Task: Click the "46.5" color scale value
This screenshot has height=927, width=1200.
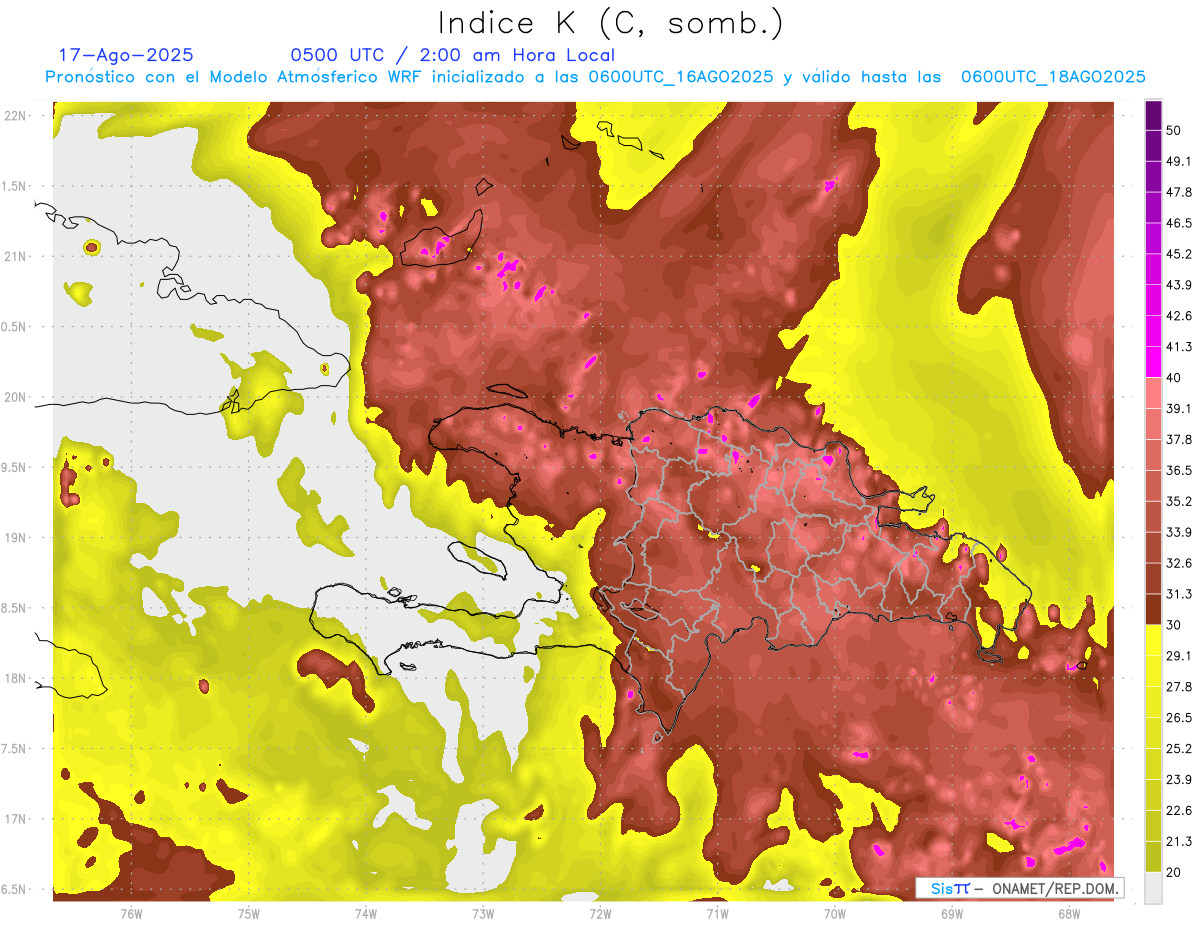Action: pyautogui.click(x=1179, y=223)
